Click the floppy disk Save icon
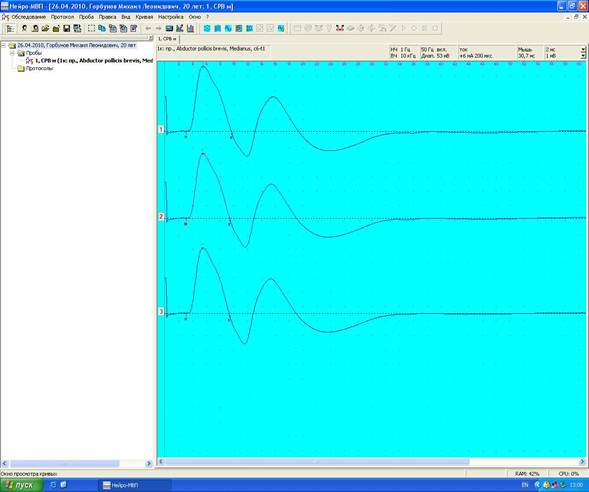The image size is (589, 492). tap(66, 29)
